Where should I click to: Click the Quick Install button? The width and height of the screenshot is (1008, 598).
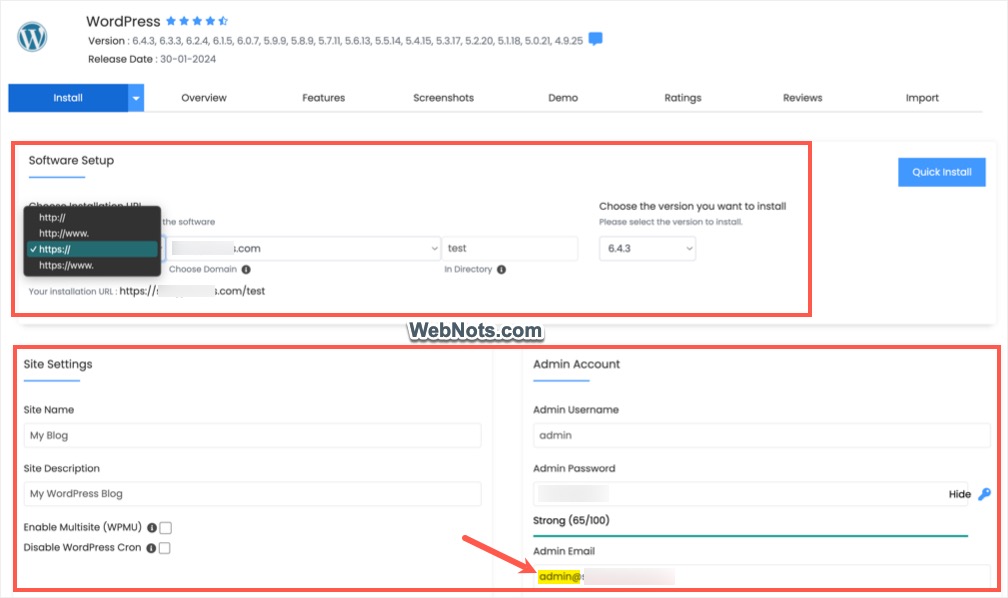(x=940, y=172)
